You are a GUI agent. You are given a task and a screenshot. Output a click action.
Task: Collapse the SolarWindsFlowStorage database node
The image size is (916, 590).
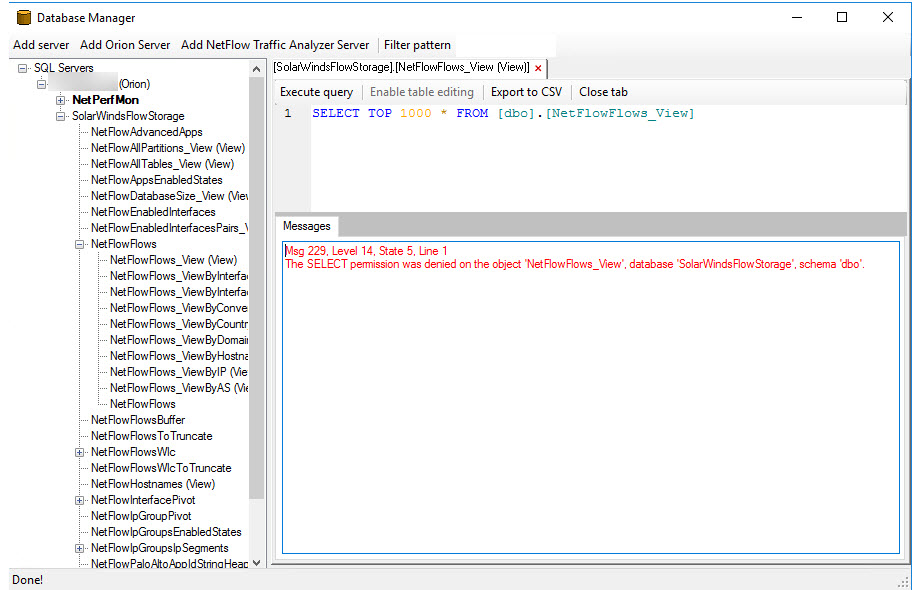click(x=61, y=116)
